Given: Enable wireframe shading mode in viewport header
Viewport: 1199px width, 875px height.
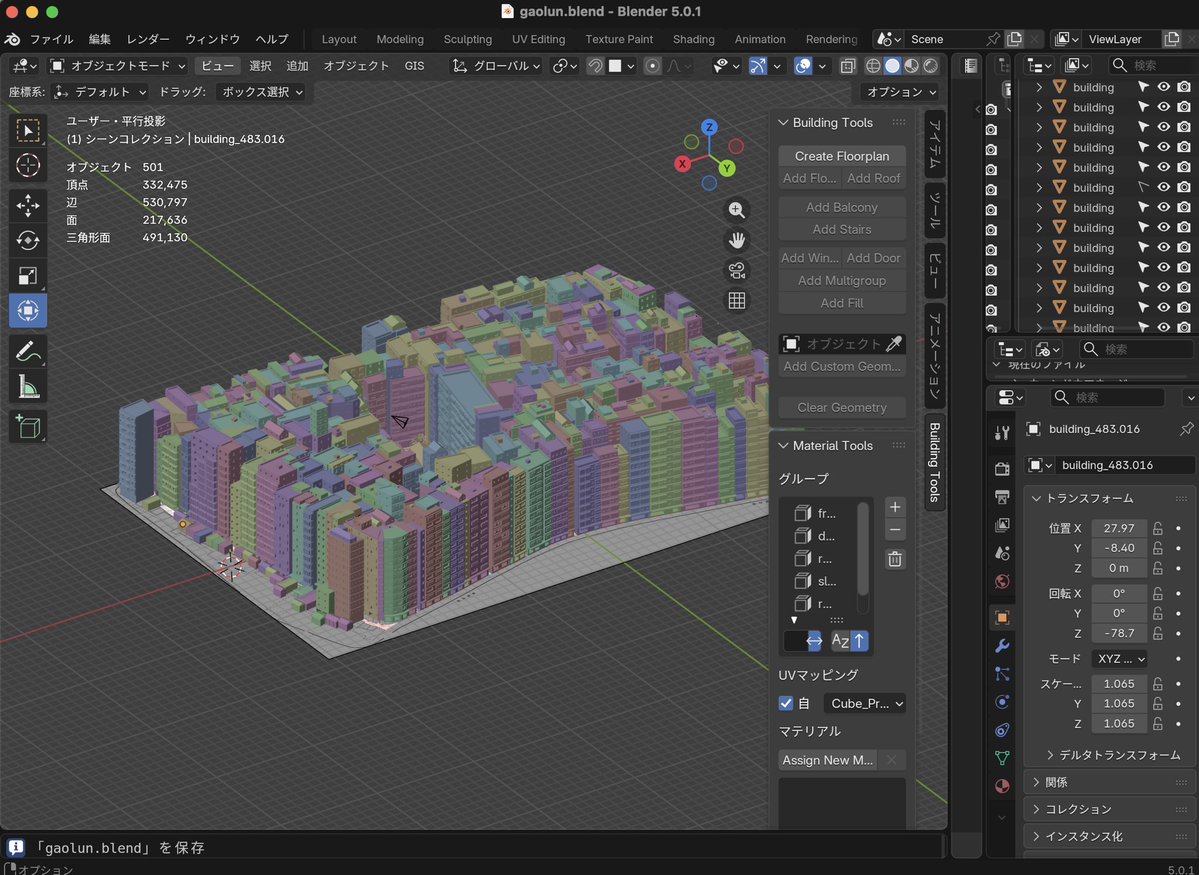Looking at the screenshot, I should pos(873,65).
